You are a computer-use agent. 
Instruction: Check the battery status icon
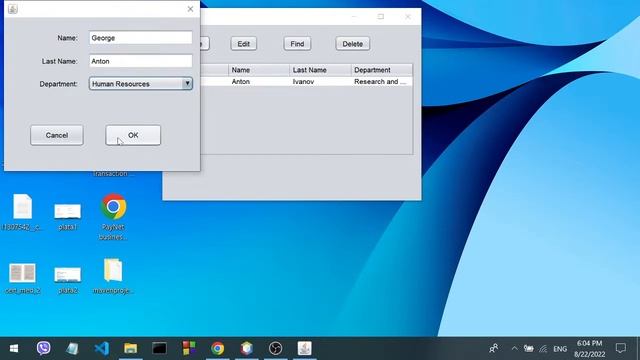[x=529, y=348]
